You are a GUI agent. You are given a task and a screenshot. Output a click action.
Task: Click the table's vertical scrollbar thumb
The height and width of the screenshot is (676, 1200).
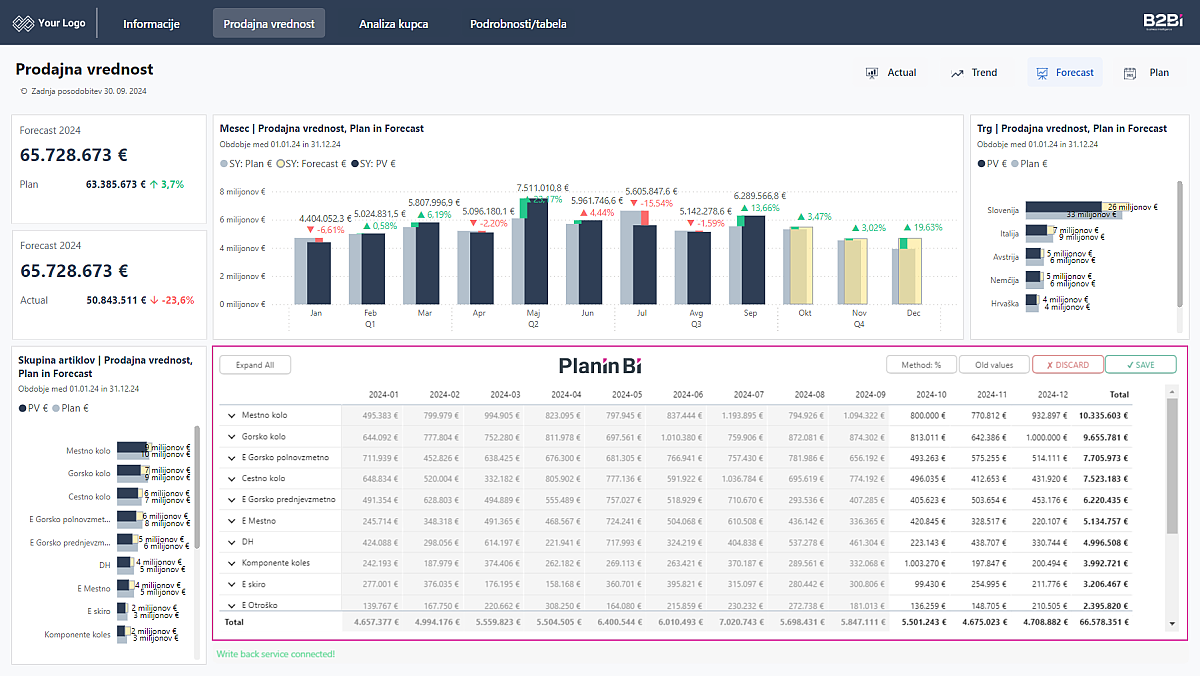(x=1172, y=464)
